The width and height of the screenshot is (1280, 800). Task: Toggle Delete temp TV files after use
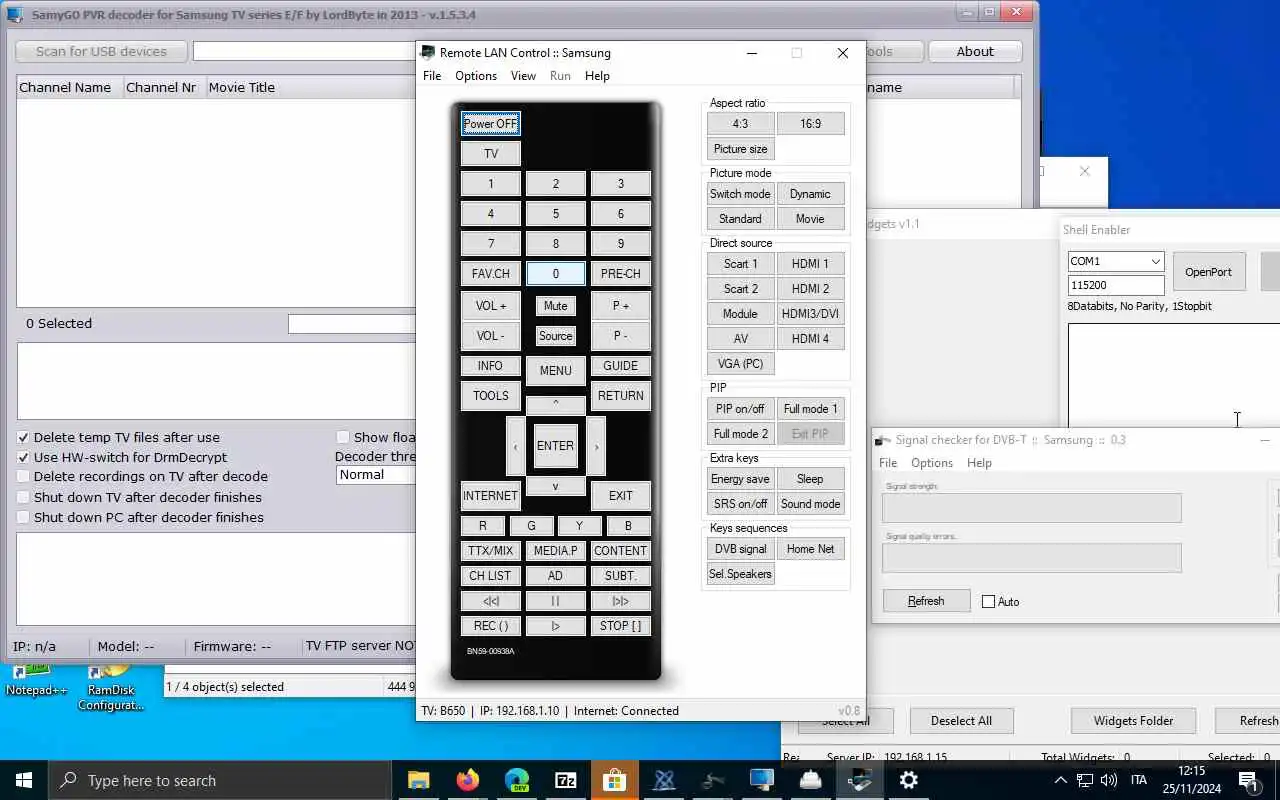point(24,437)
